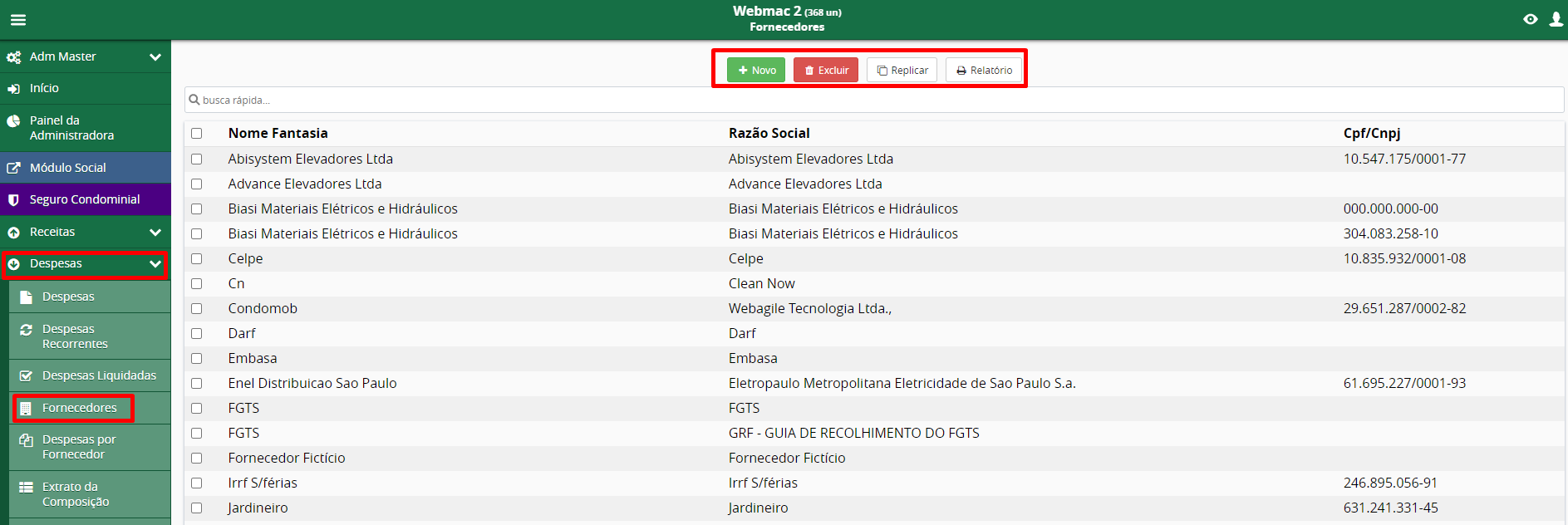The height and width of the screenshot is (525, 1568).
Task: Check the Jardineiro row checkbox
Action: click(197, 508)
